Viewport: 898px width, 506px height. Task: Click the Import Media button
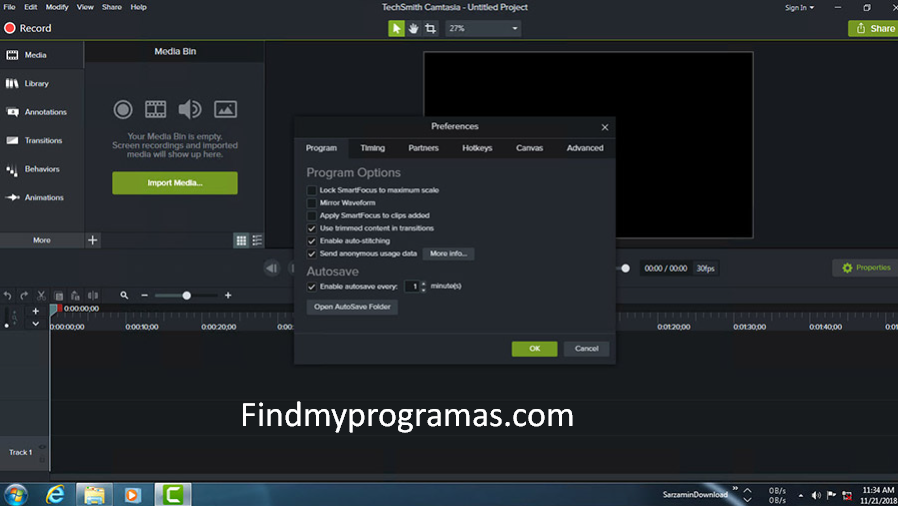pos(175,183)
